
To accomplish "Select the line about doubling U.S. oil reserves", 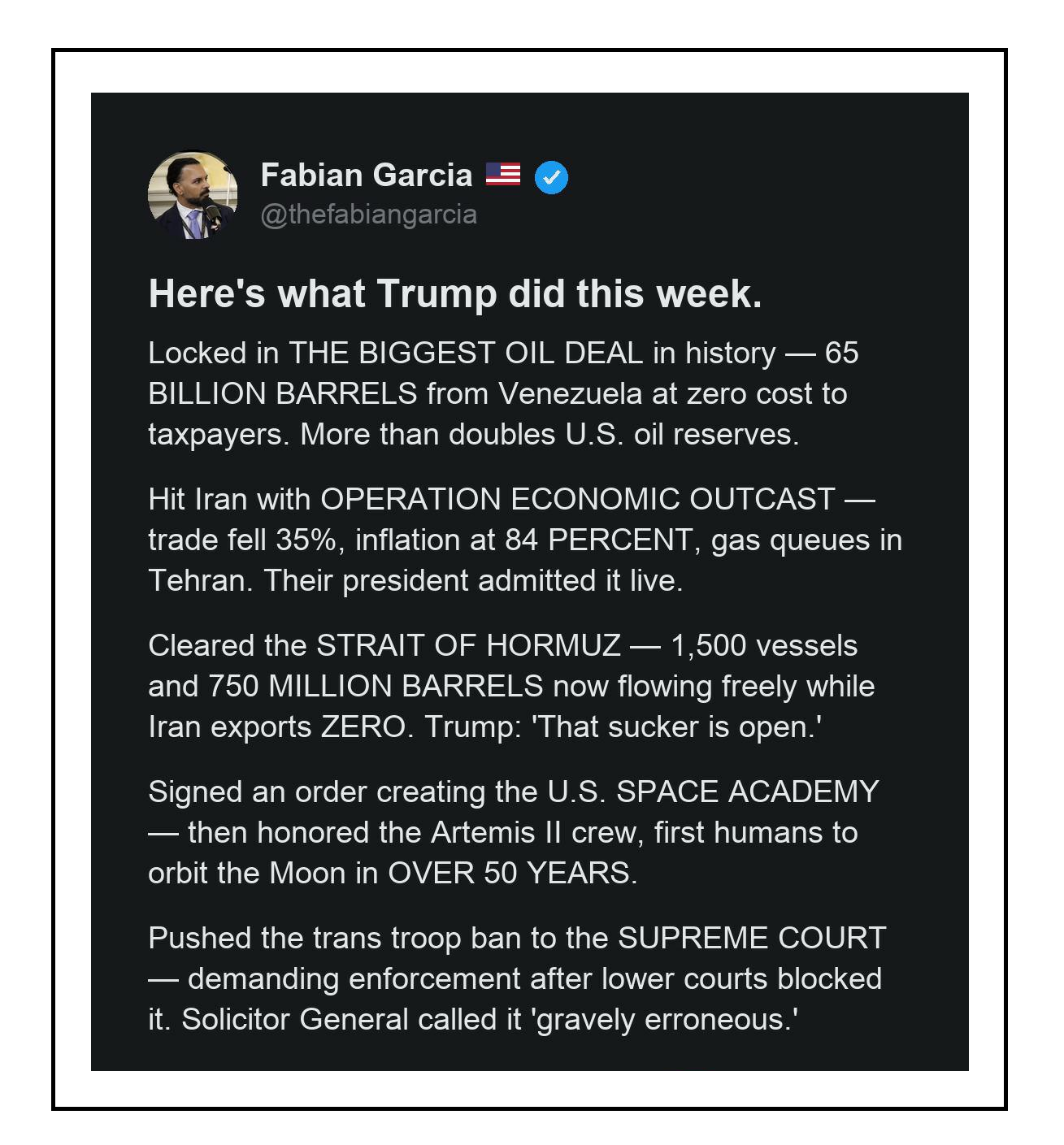I will (x=549, y=434).
